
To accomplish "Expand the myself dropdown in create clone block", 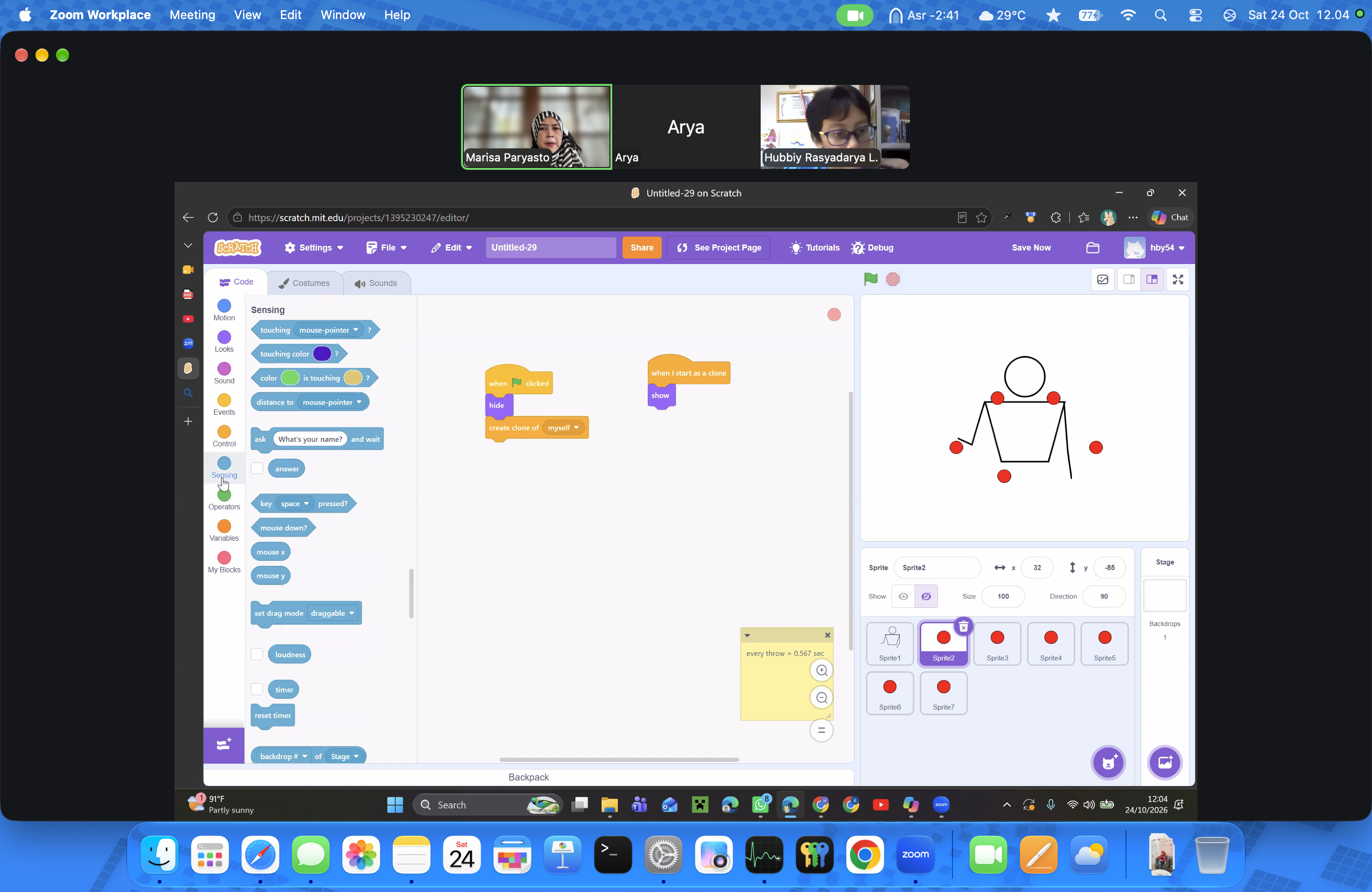I will pyautogui.click(x=564, y=427).
